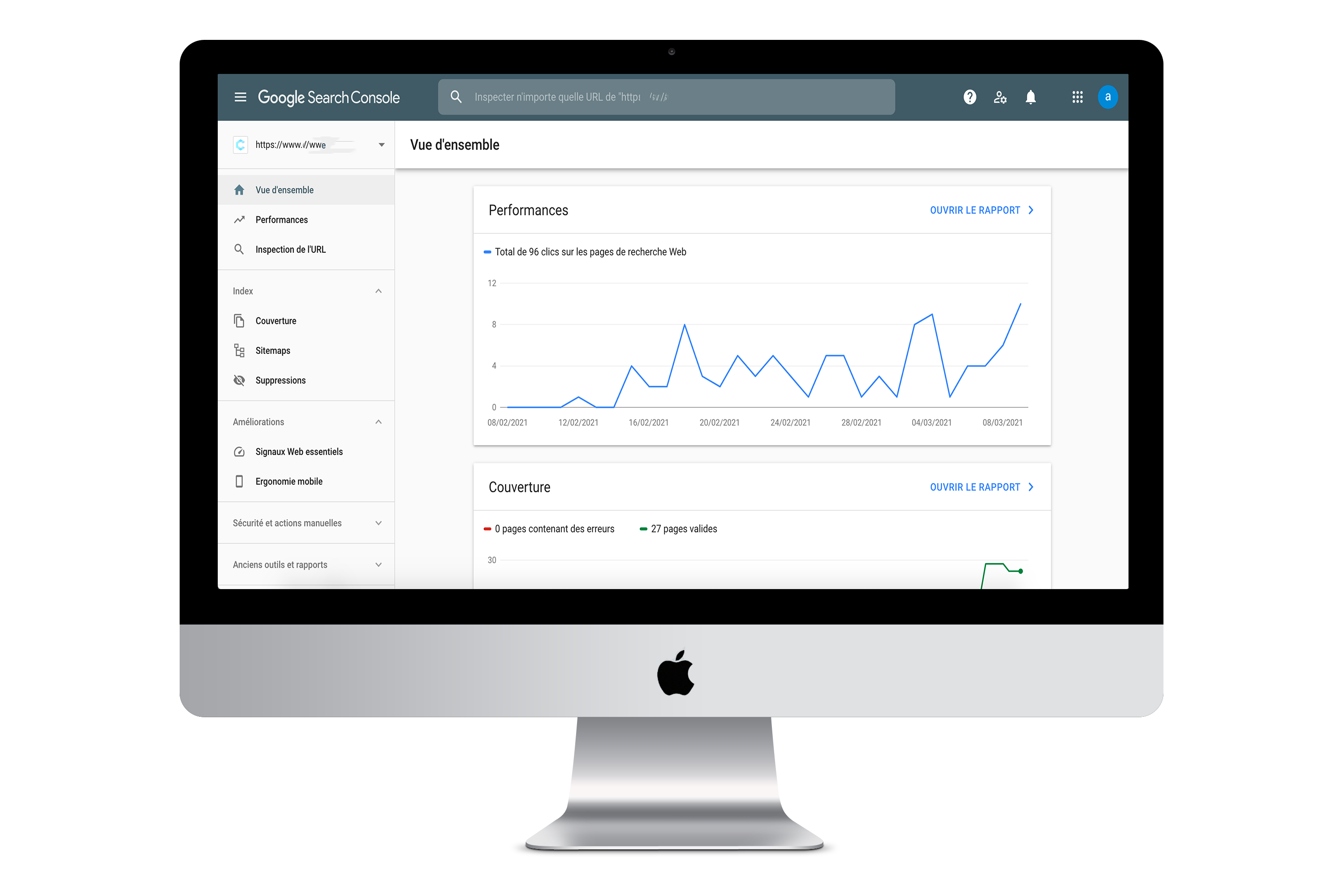Collapse the Améliorations section
1344x896 pixels.
point(378,421)
